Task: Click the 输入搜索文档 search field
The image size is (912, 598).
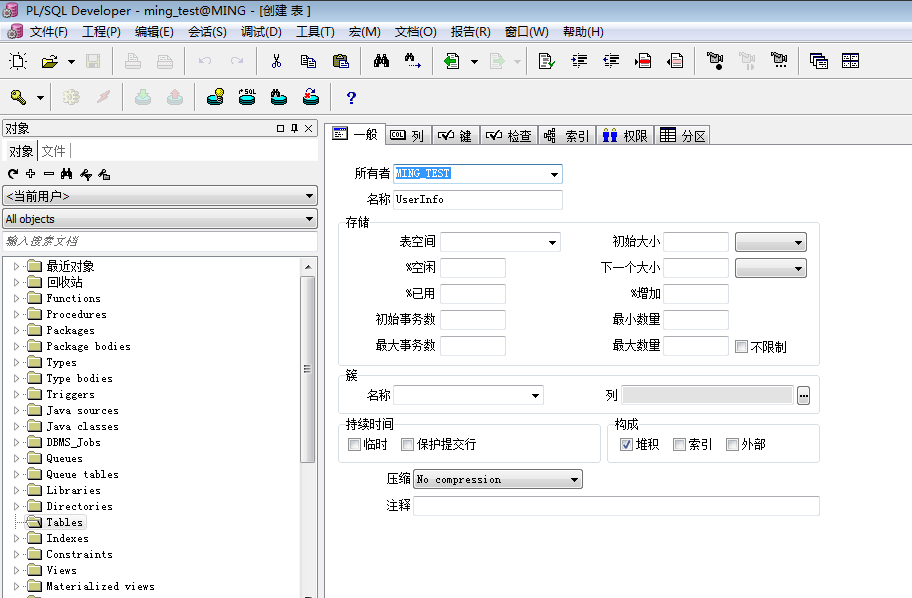Action: click(x=160, y=241)
